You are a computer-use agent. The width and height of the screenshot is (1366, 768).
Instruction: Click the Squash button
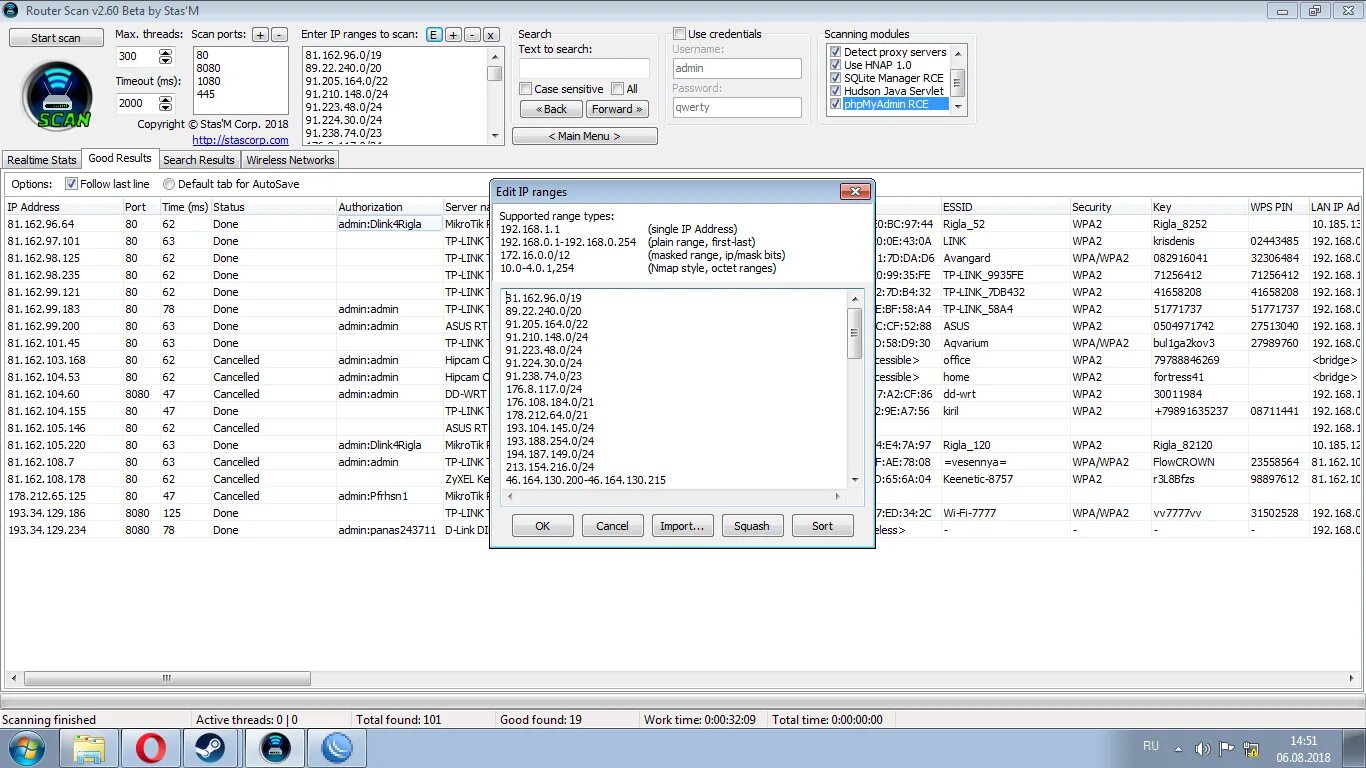click(x=752, y=526)
